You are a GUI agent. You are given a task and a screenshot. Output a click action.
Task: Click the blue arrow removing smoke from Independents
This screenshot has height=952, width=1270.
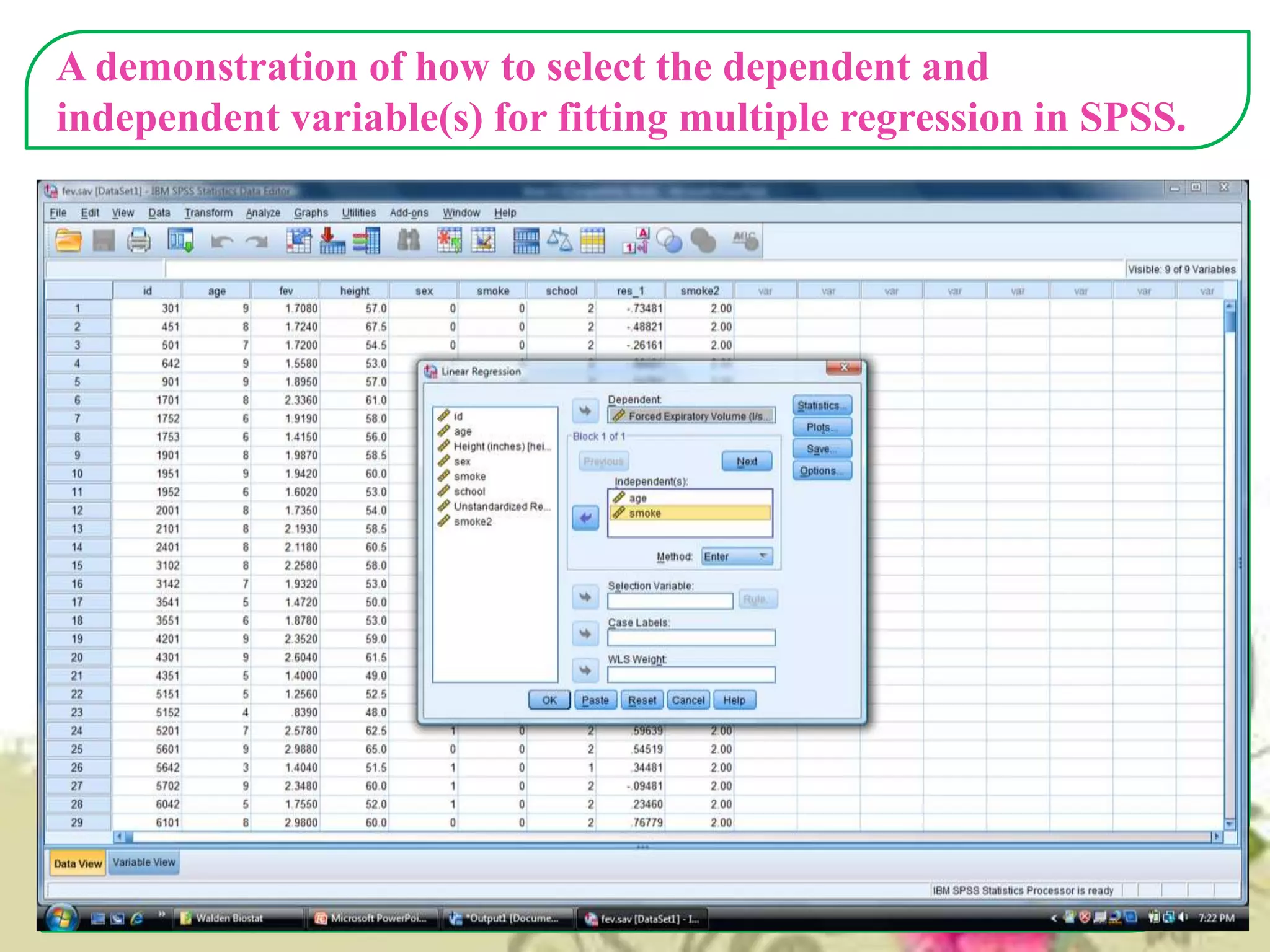pos(585,518)
